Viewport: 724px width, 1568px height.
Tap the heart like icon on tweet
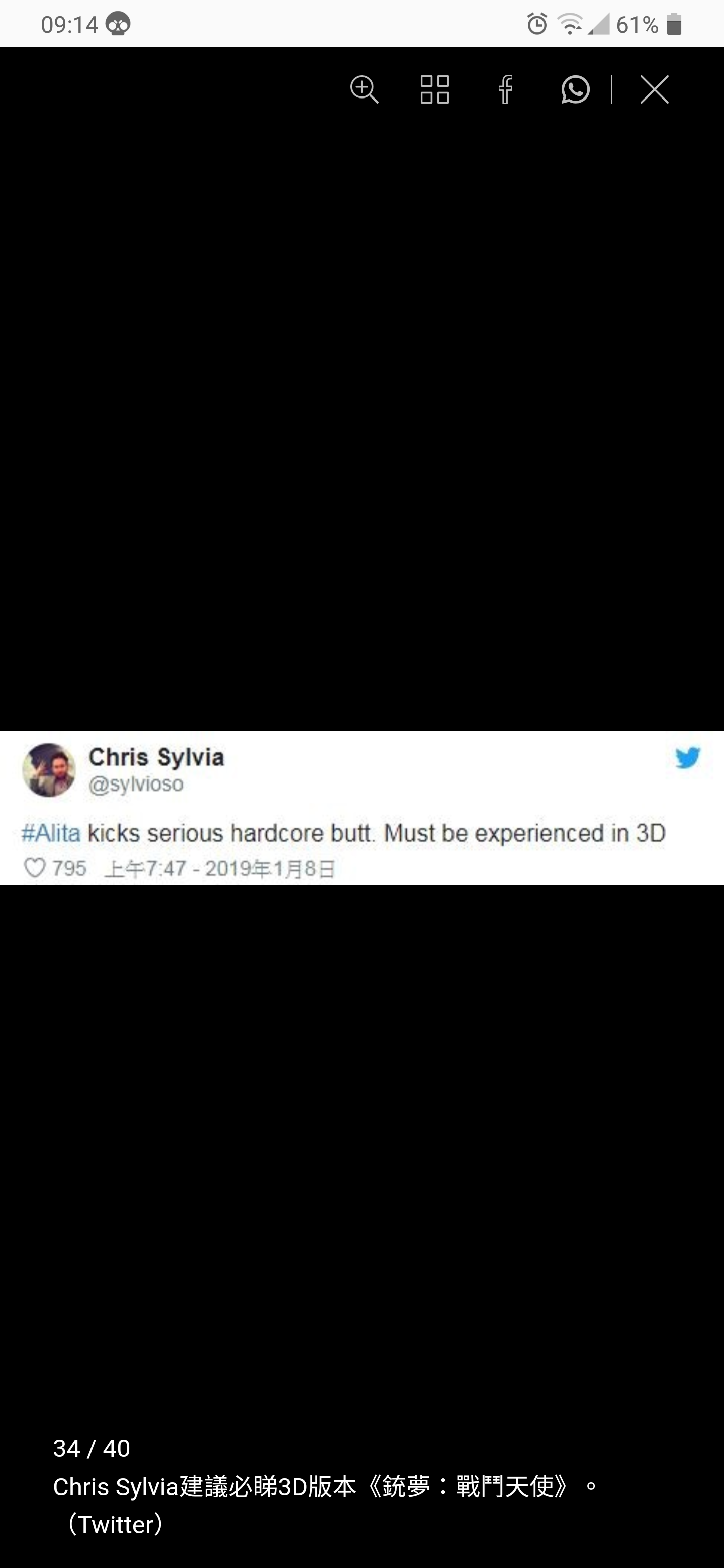click(34, 868)
